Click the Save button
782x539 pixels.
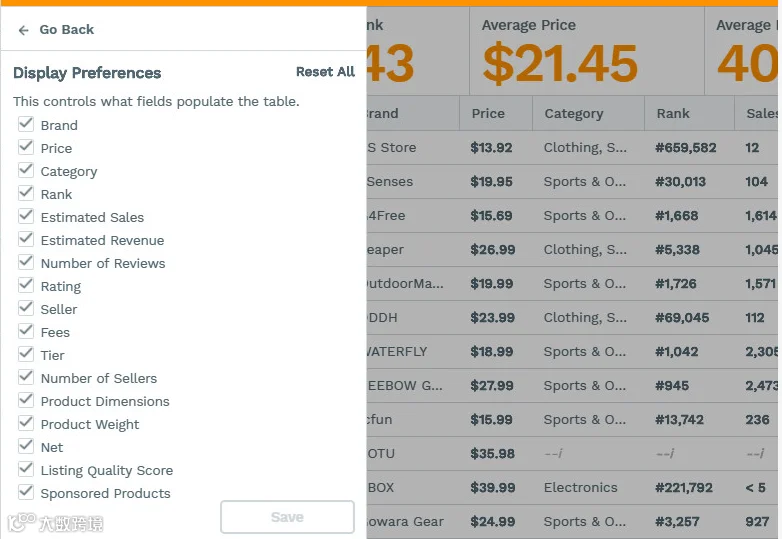coord(287,517)
